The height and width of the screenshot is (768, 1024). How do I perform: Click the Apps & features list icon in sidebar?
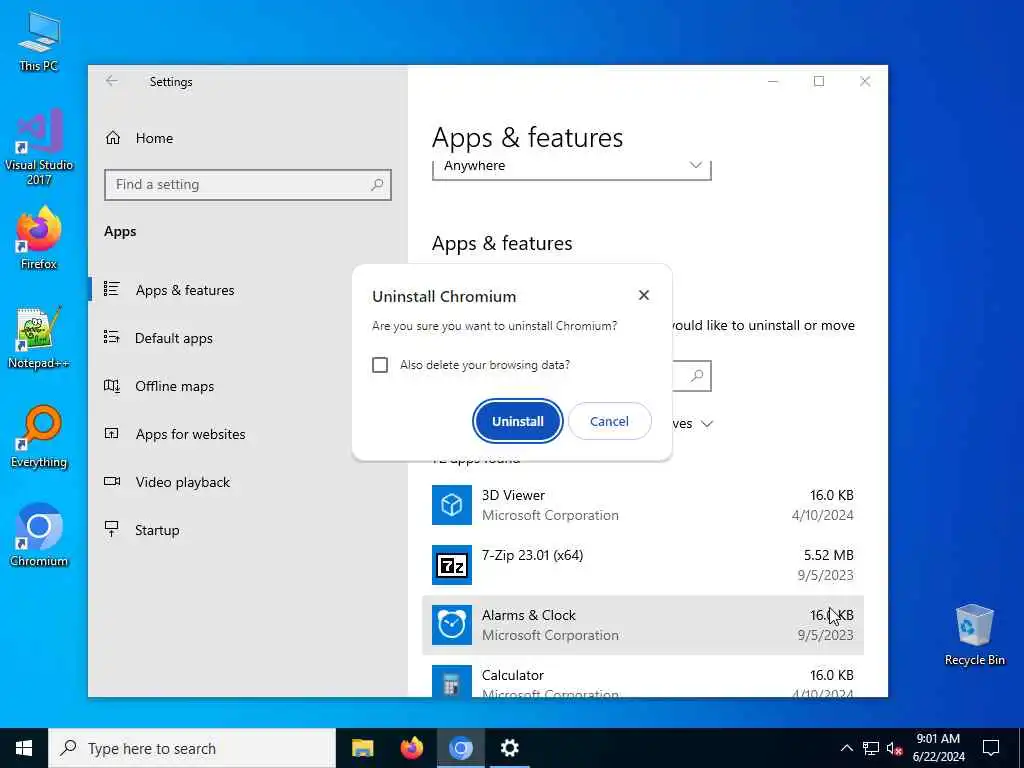tap(112, 289)
